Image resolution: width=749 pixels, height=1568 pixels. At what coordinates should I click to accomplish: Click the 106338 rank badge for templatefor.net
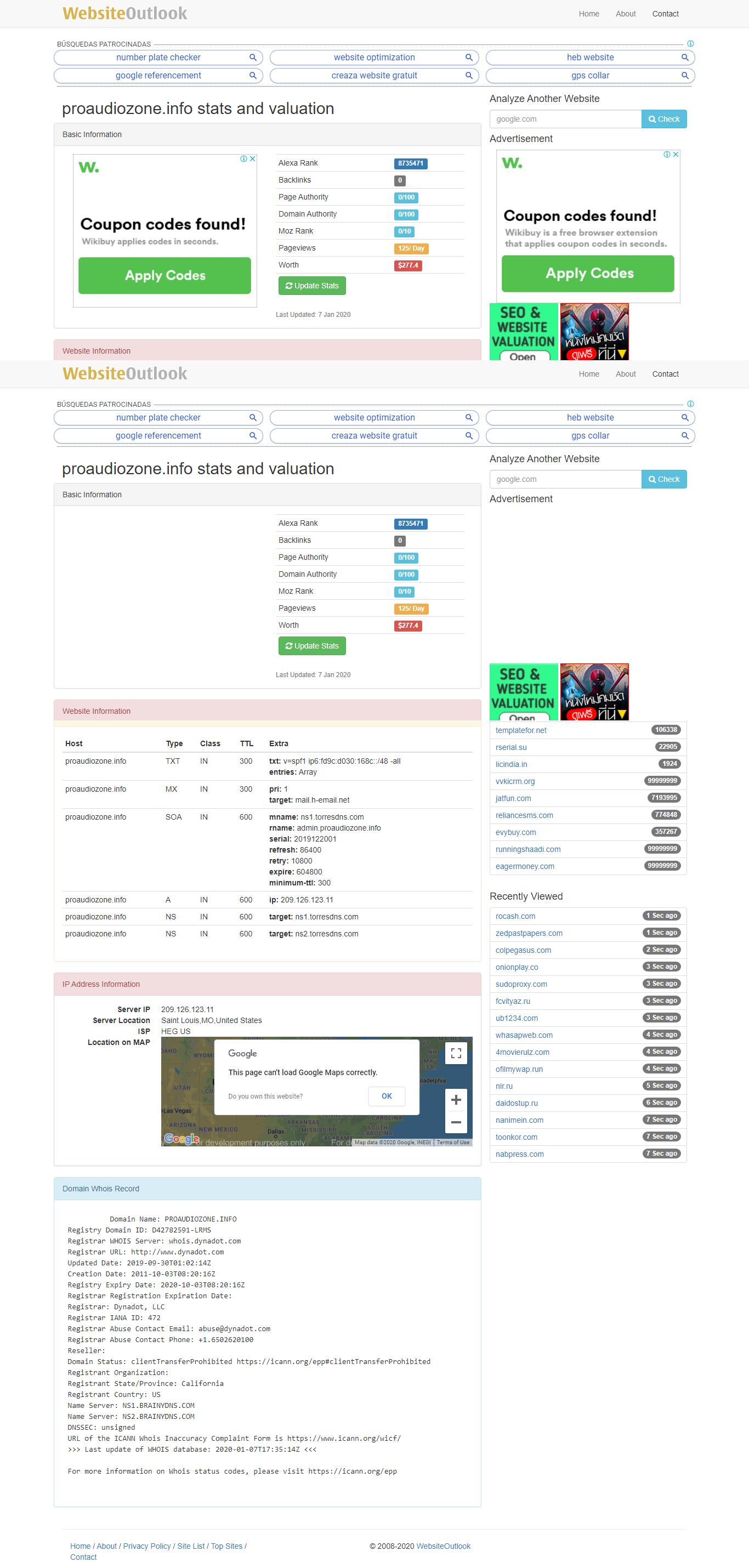point(666,730)
